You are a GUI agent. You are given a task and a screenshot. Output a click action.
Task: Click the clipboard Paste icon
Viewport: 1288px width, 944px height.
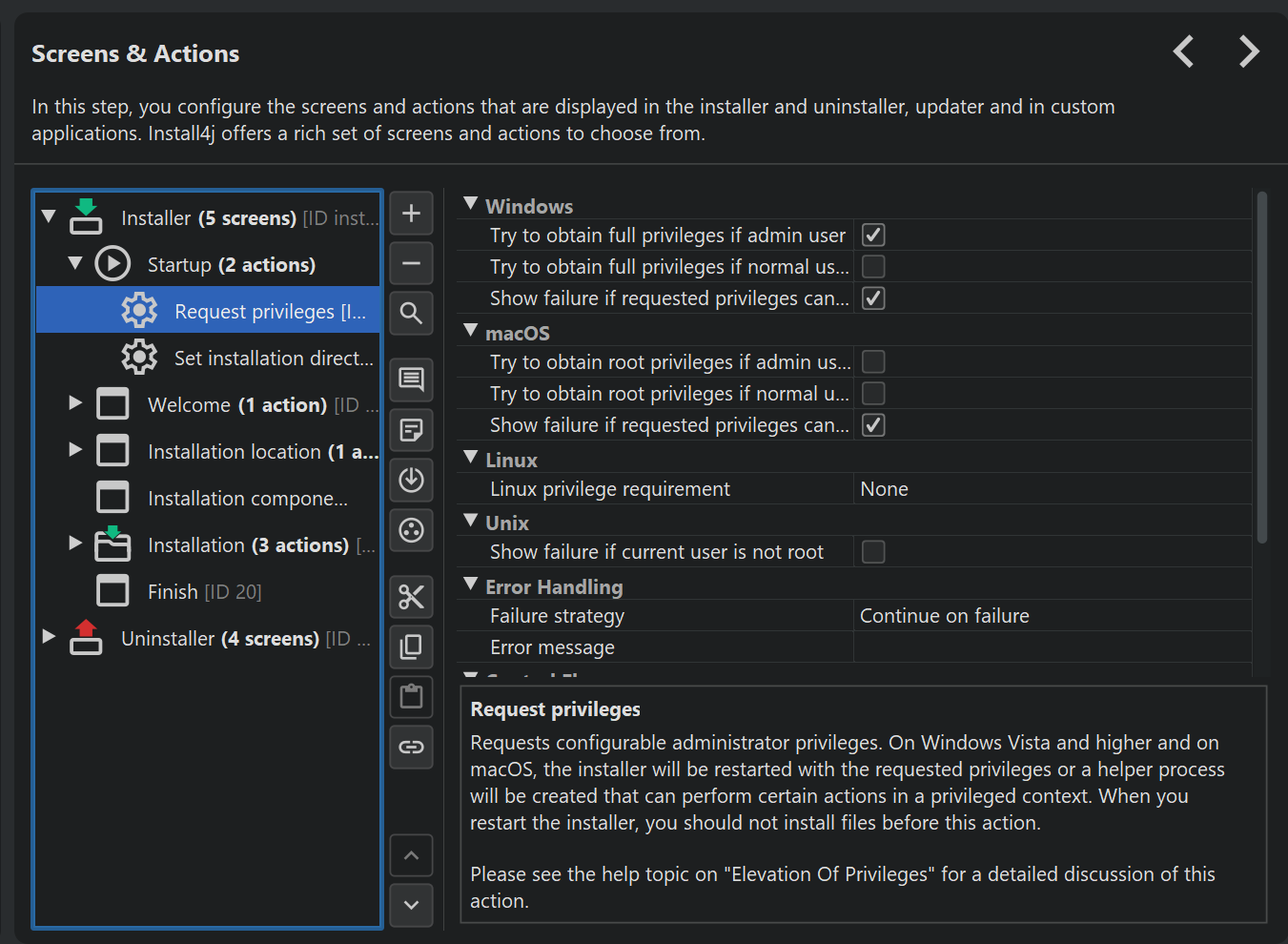[x=411, y=697]
